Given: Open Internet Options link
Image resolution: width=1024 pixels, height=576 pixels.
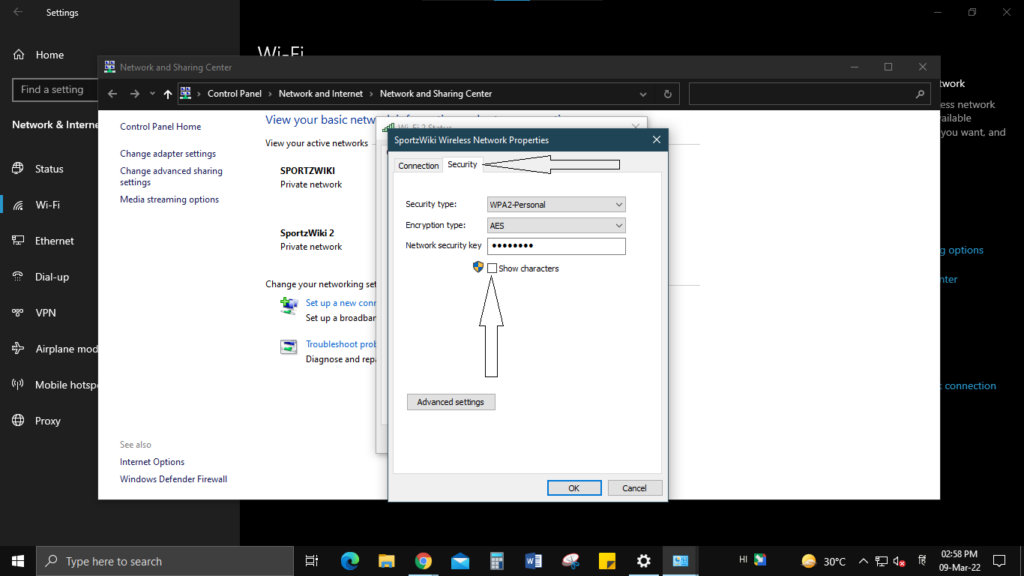Looking at the screenshot, I should coord(152,462).
